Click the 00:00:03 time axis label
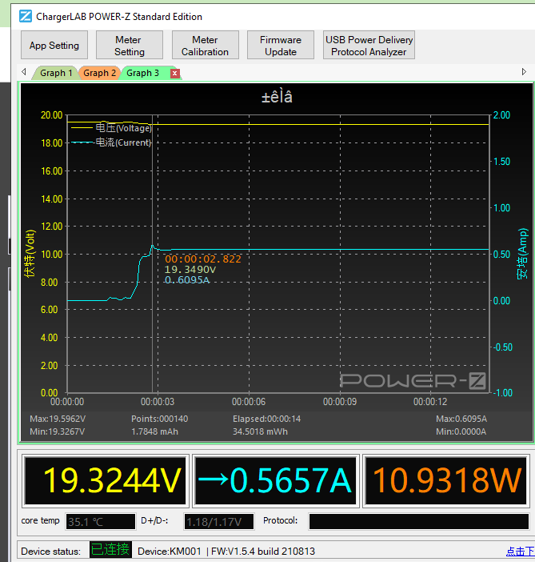 coord(157,401)
